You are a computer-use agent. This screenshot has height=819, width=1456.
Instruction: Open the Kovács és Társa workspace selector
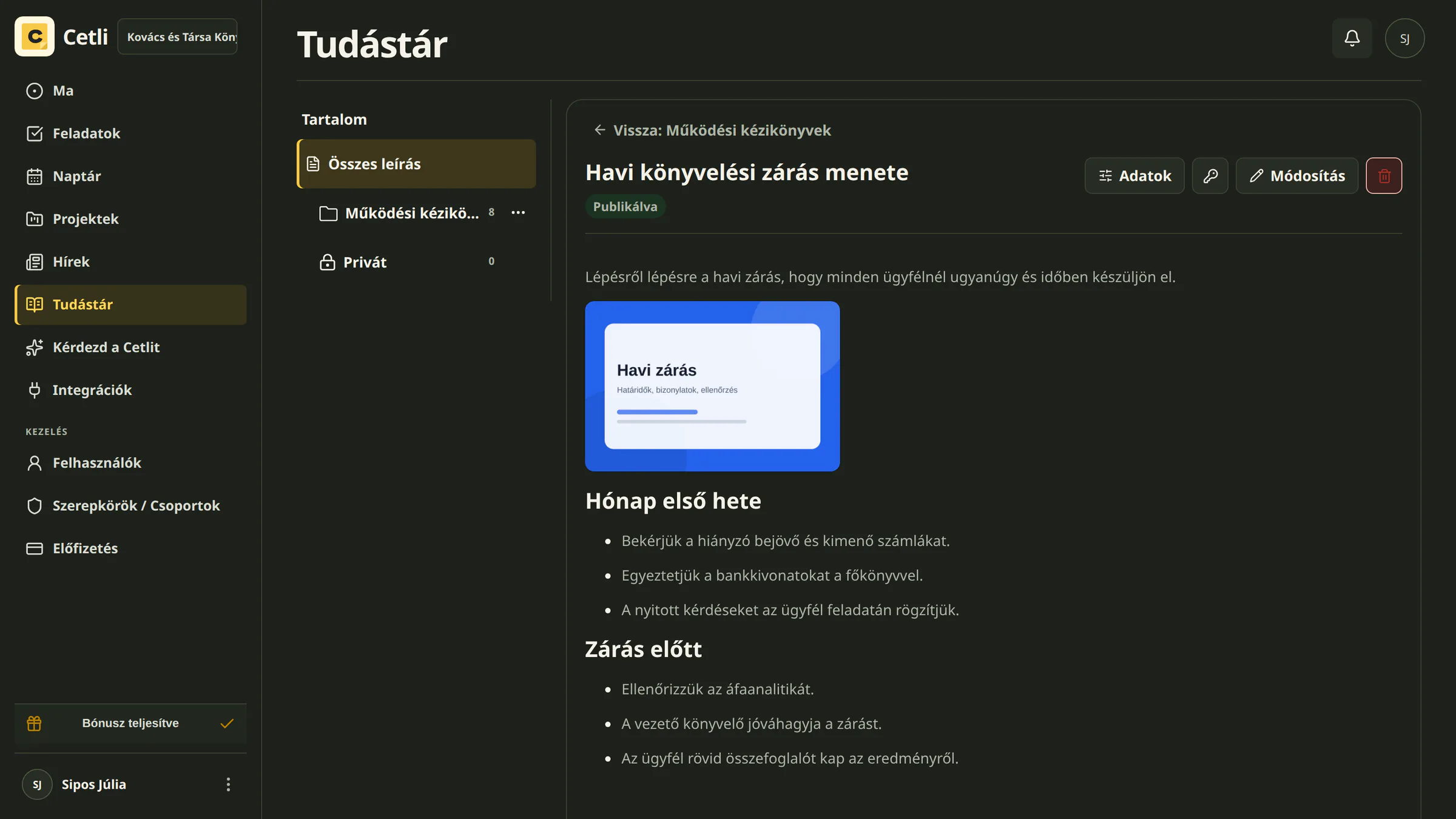[177, 36]
